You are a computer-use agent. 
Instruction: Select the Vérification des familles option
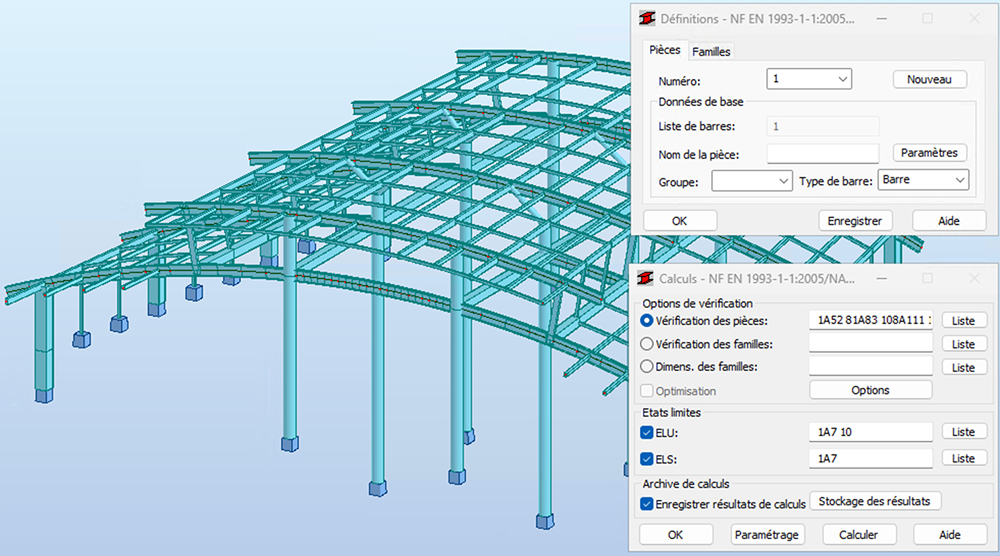point(647,344)
